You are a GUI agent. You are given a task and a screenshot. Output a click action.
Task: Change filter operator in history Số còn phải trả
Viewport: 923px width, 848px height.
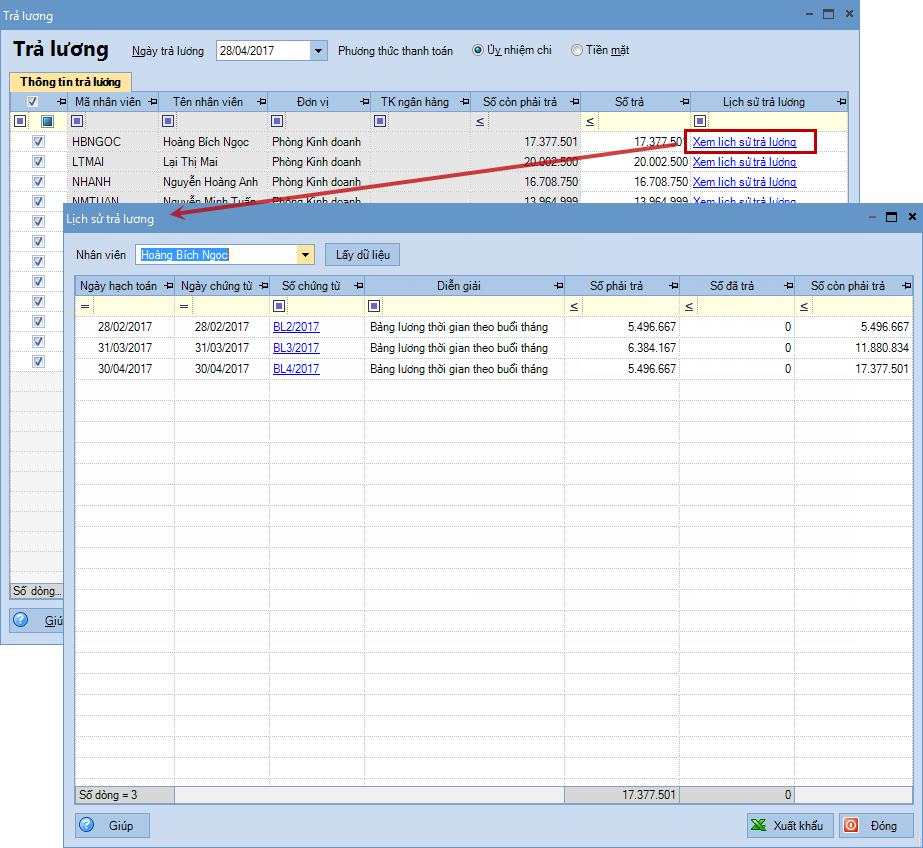804,307
